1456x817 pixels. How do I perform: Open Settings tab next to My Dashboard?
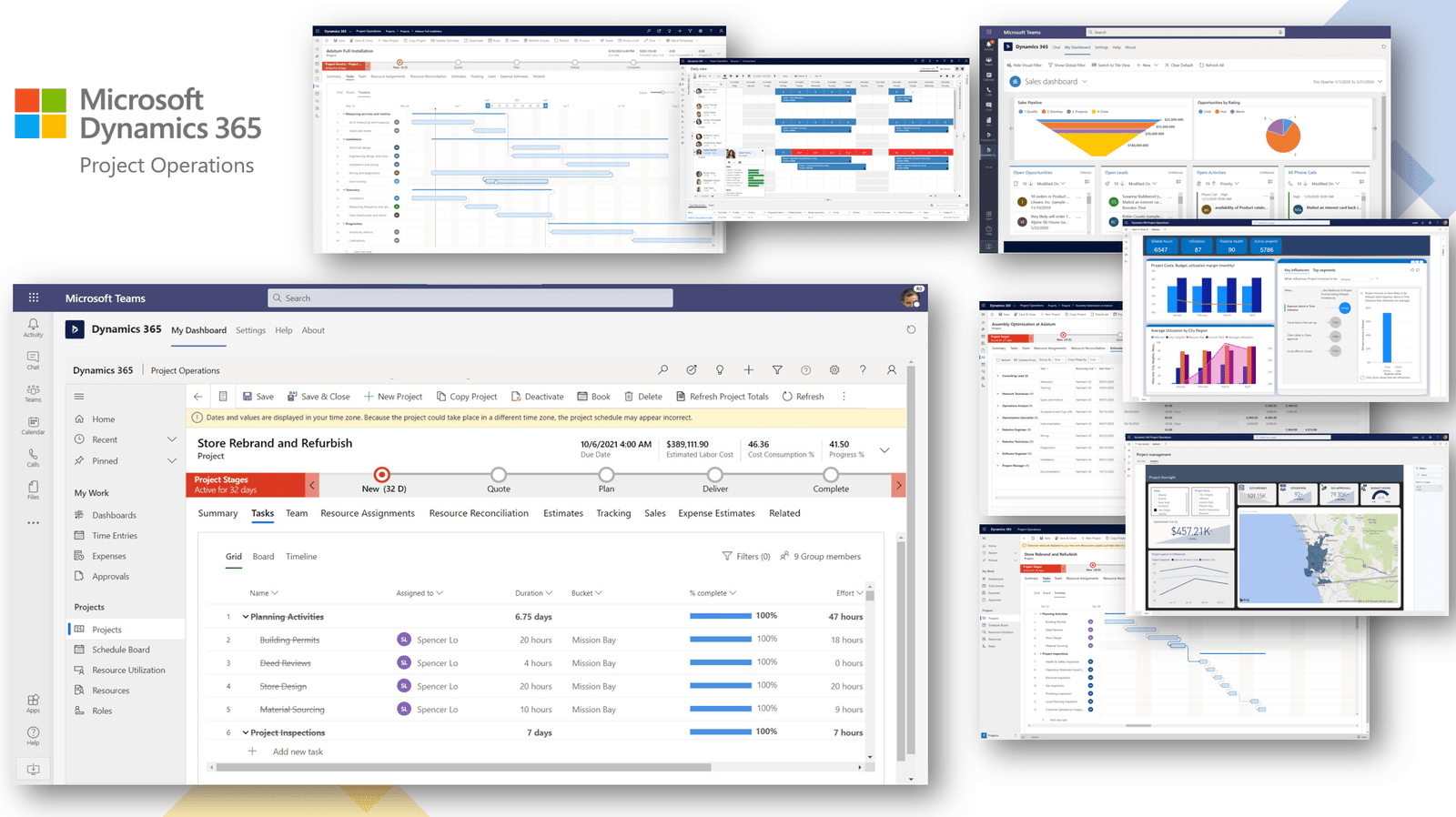click(x=250, y=330)
